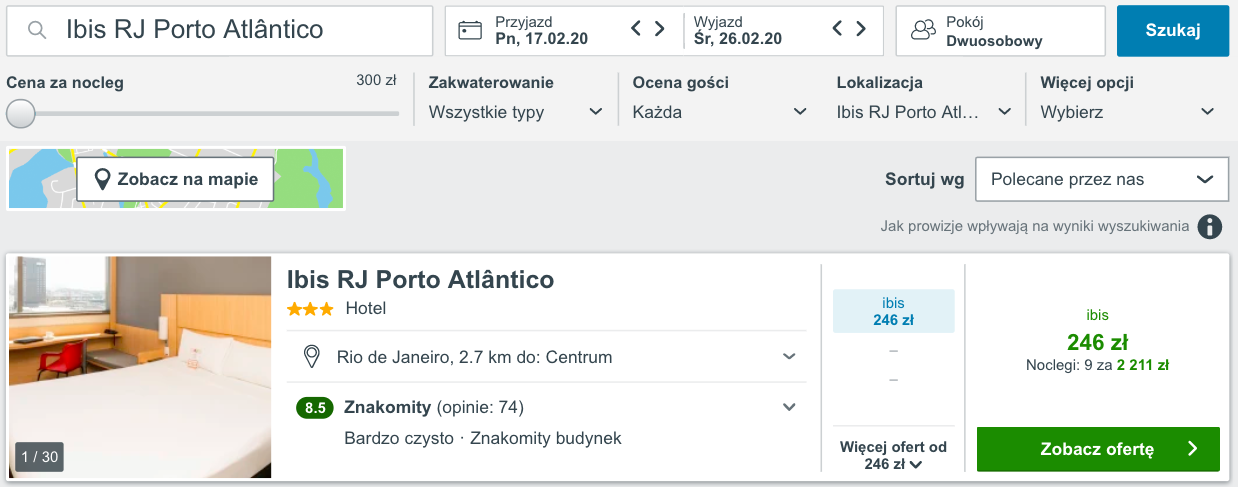
Task: Shift departure date one day later
Action: click(861, 29)
